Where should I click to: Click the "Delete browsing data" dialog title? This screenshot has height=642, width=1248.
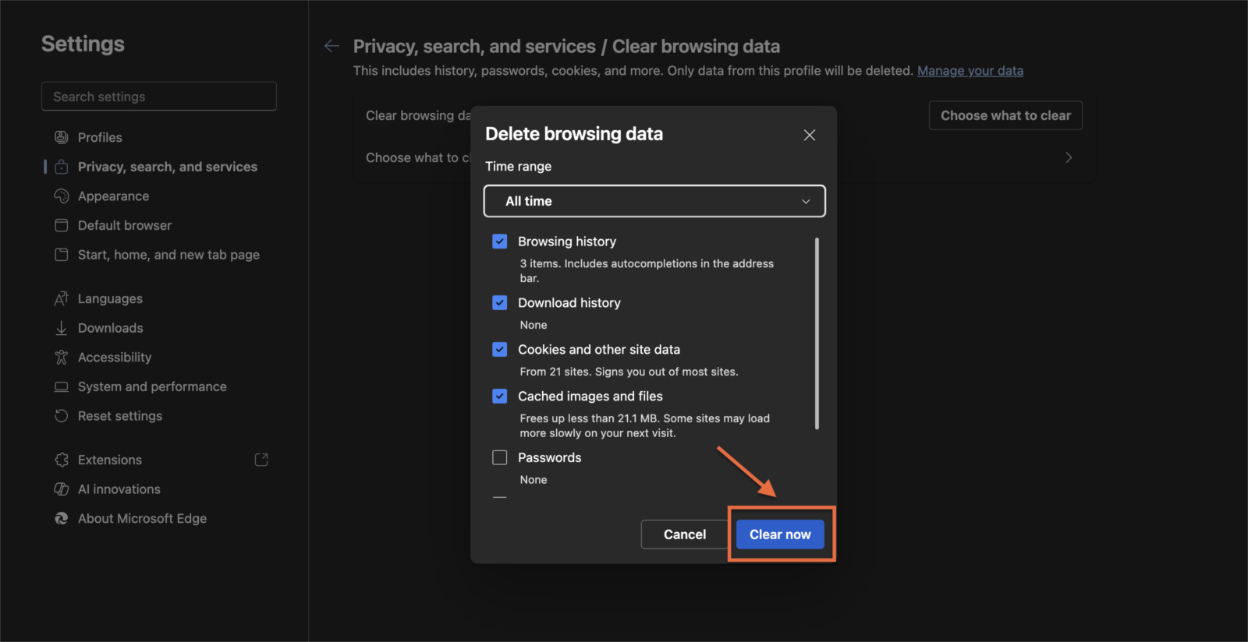point(574,134)
